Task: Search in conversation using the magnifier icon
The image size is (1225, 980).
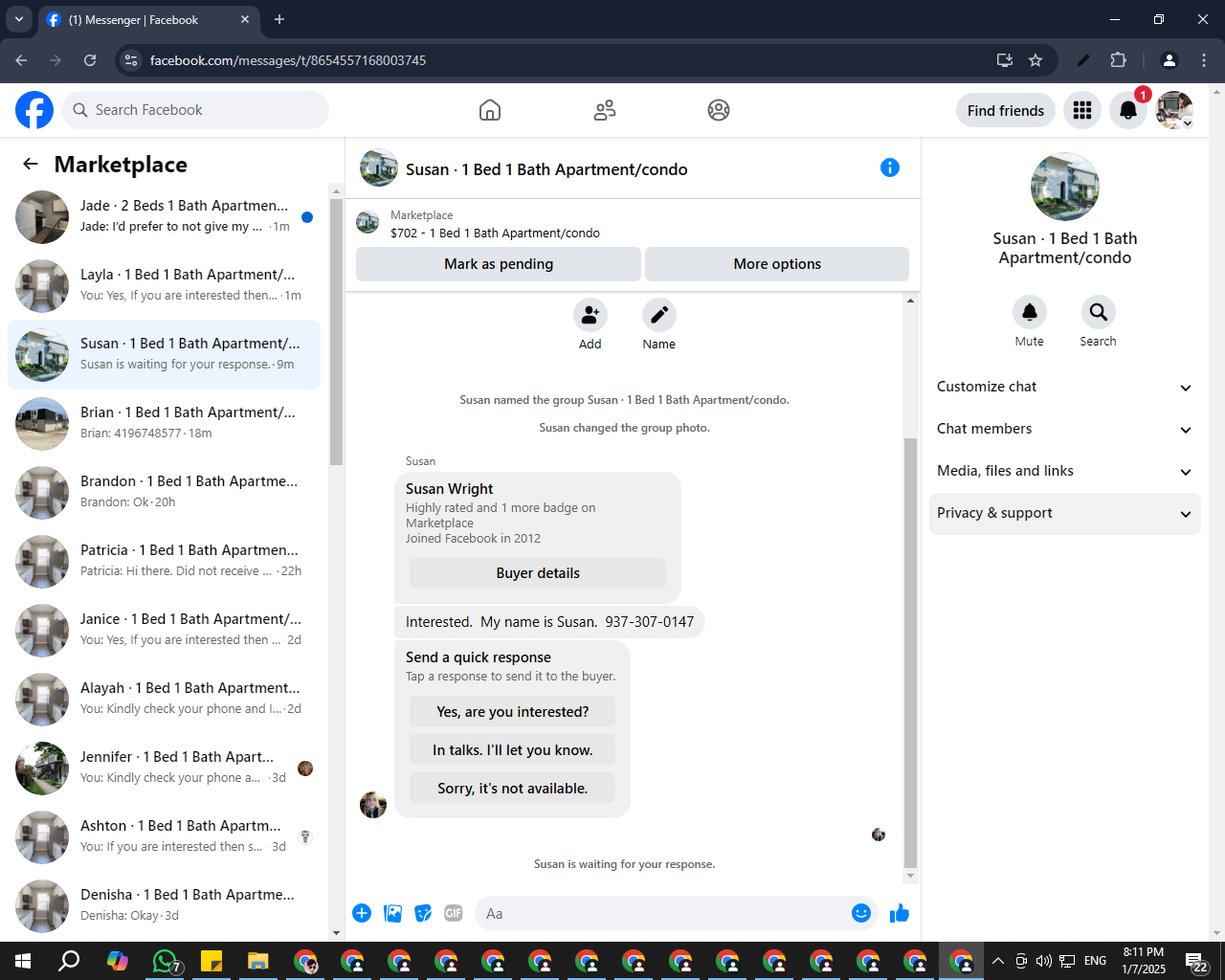Action: 1099,312
